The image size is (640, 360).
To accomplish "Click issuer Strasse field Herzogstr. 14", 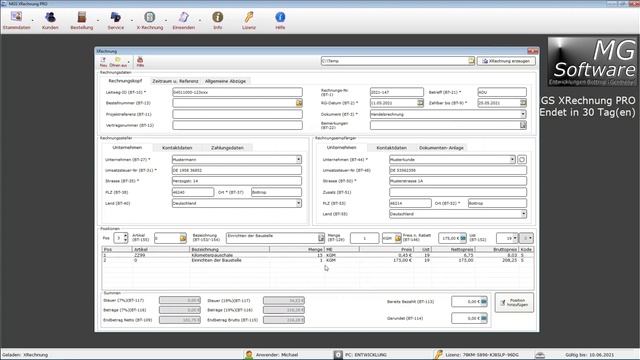I will point(237,181).
